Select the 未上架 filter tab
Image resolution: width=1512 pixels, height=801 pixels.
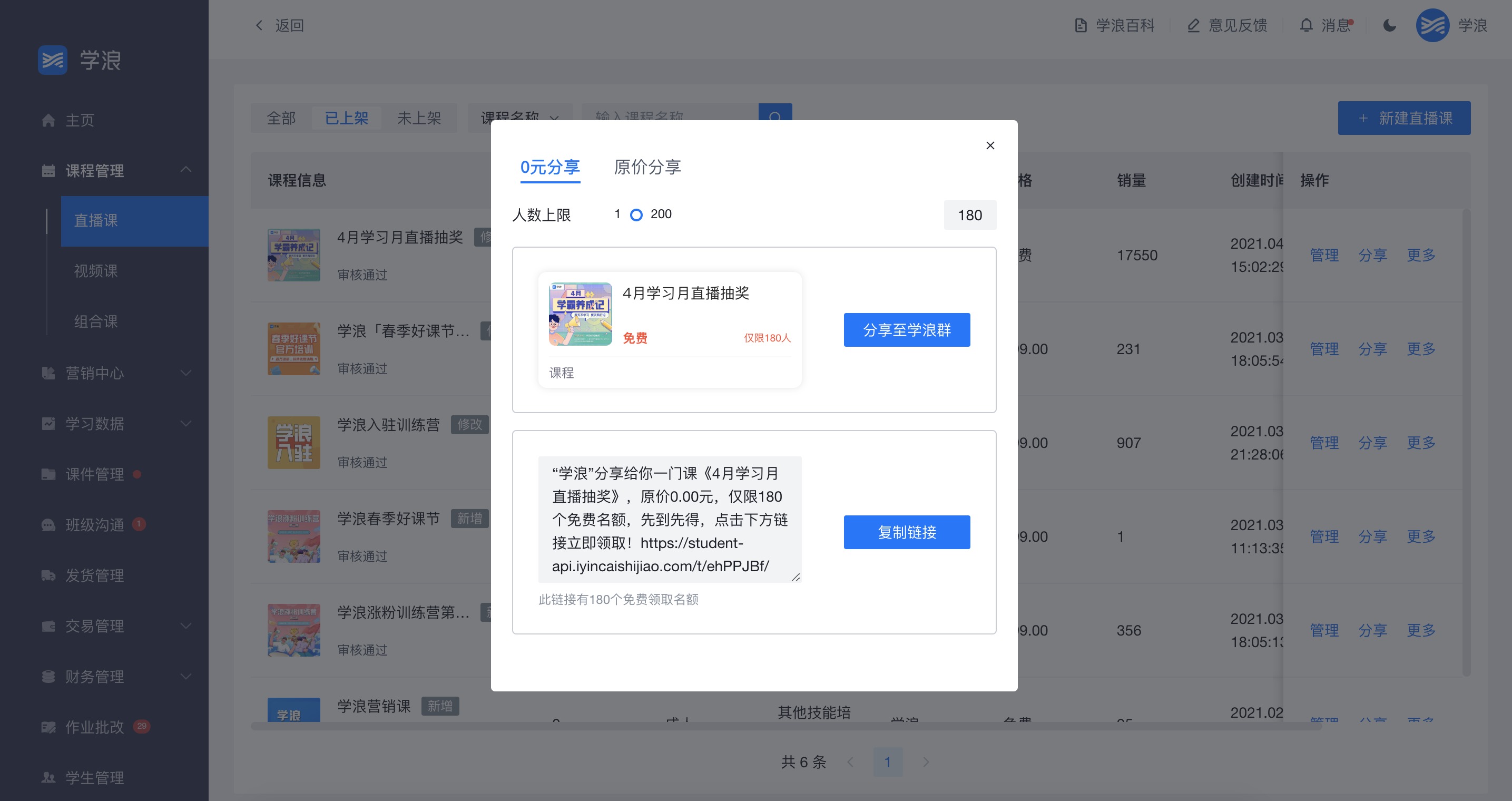tap(419, 118)
